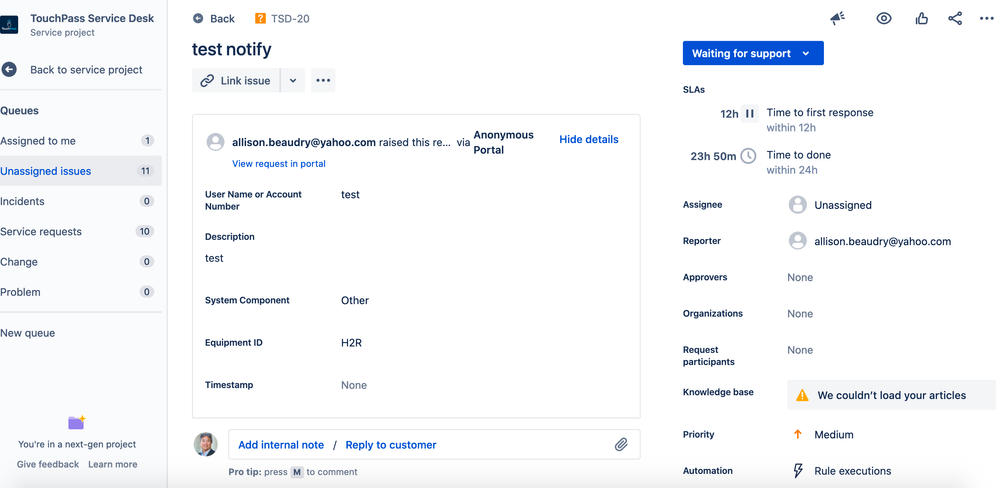999x488 pixels.
Task: Click the reporter avatar icon in the sidebar
Action: pyautogui.click(x=798, y=241)
